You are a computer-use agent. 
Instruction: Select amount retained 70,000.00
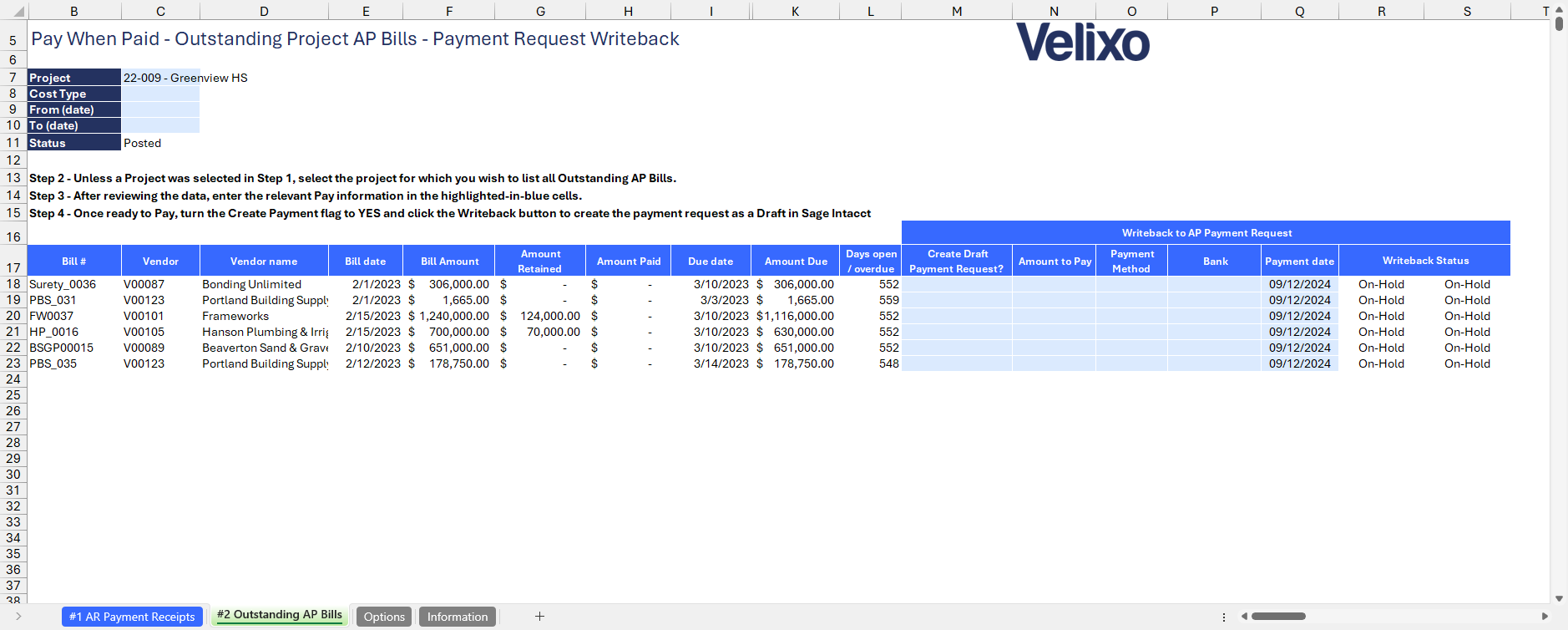(540, 332)
